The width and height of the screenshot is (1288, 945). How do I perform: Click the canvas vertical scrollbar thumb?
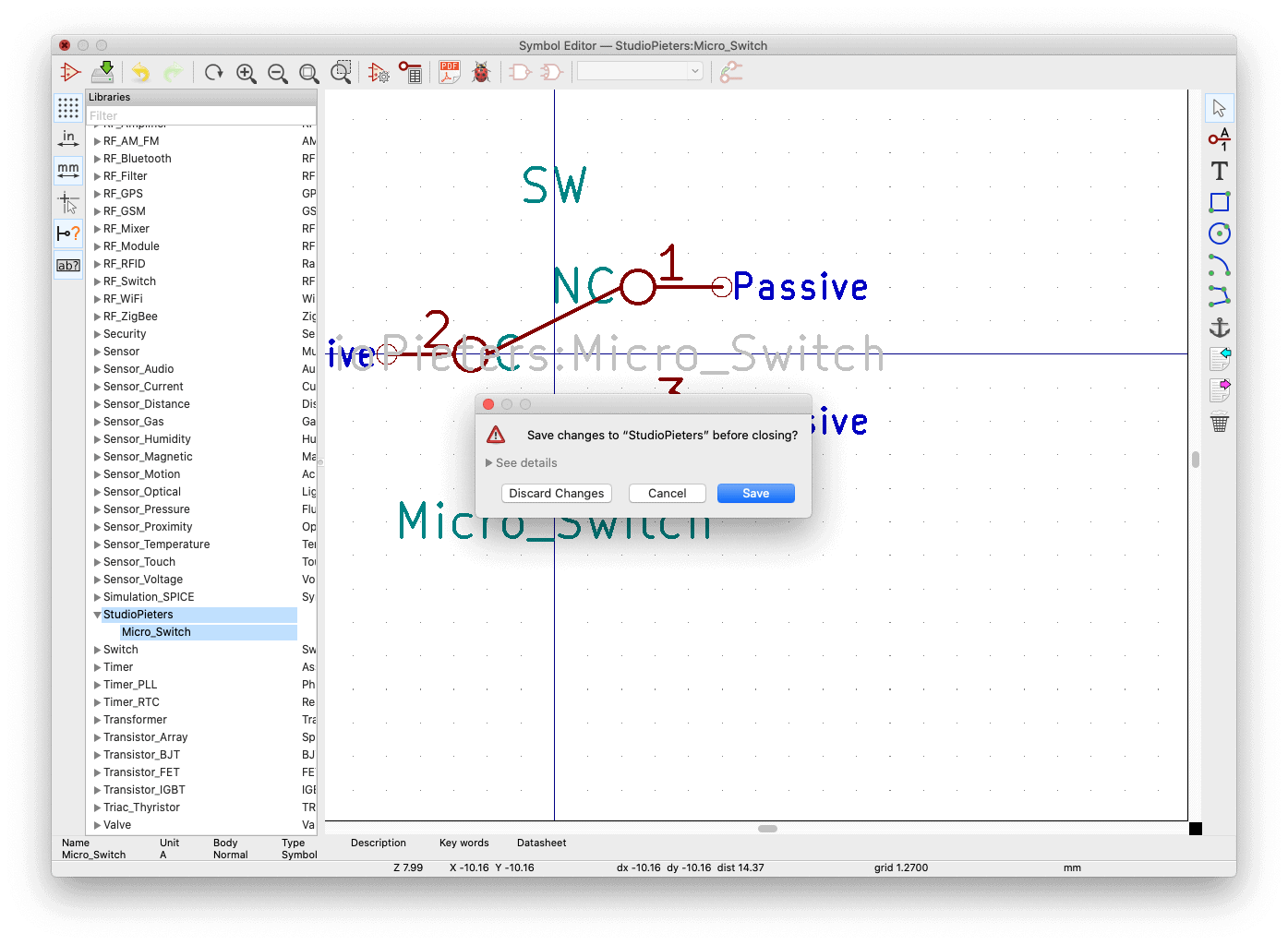[x=1196, y=460]
